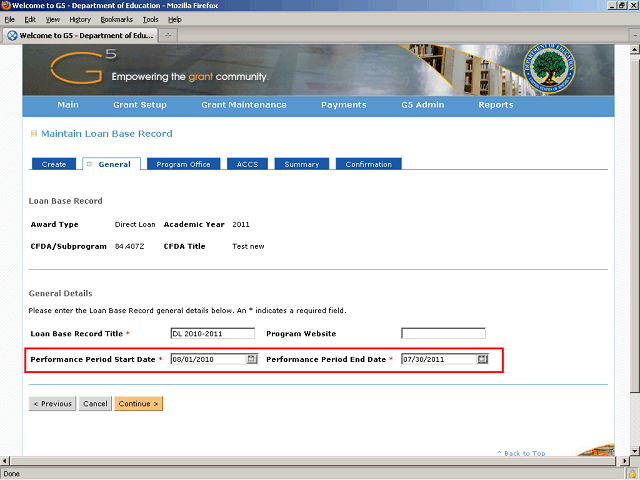Click the Firefox icon in title bar

click(6, 5)
